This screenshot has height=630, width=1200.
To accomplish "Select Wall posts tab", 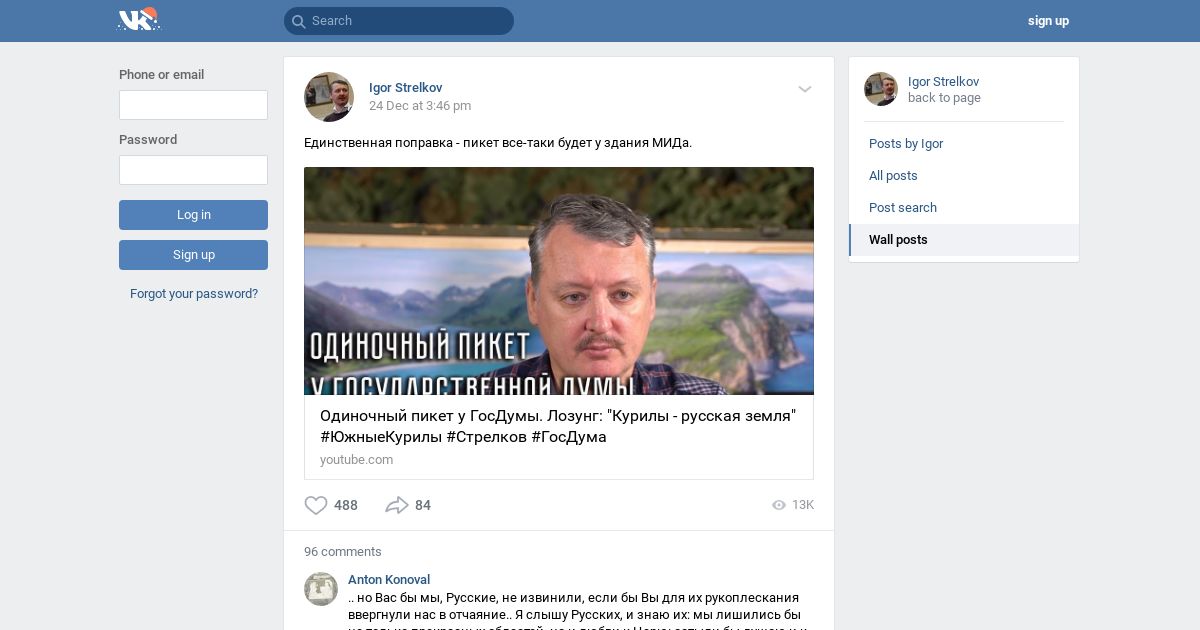I will point(964,240).
